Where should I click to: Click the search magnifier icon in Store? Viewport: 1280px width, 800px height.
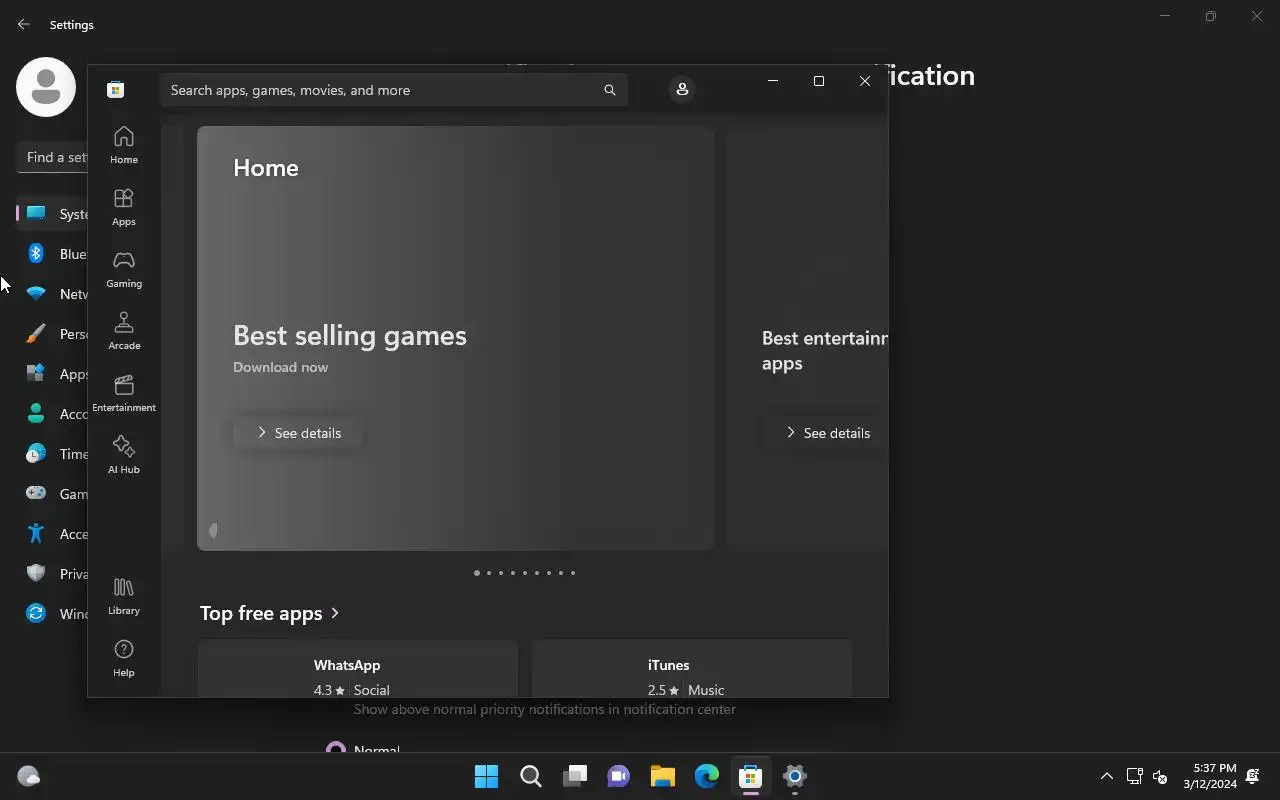(x=610, y=90)
